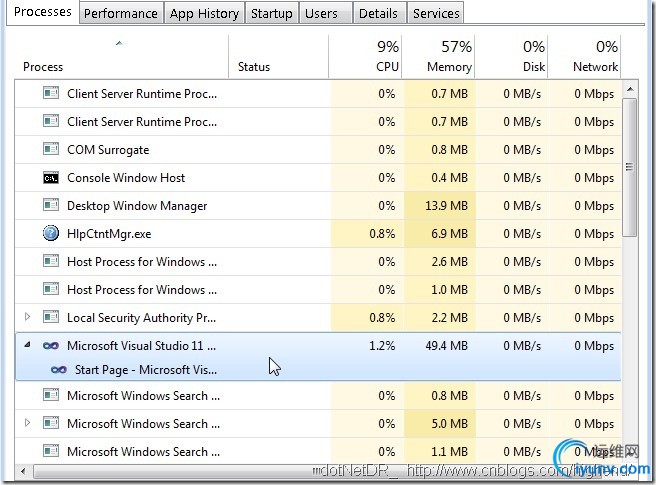Click the first Client Server Runtime icon
The height and width of the screenshot is (485, 656).
pyautogui.click(x=51, y=94)
